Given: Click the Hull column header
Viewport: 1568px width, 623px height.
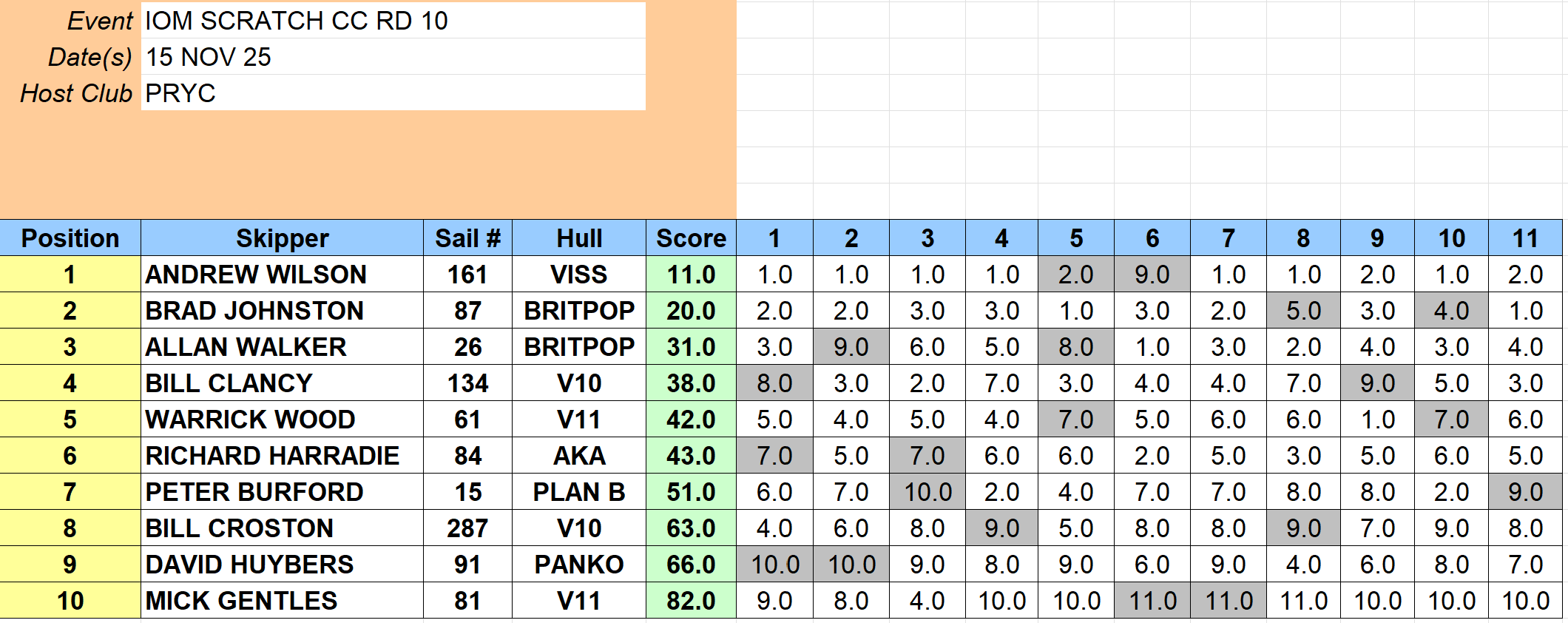Looking at the screenshot, I should (x=579, y=238).
